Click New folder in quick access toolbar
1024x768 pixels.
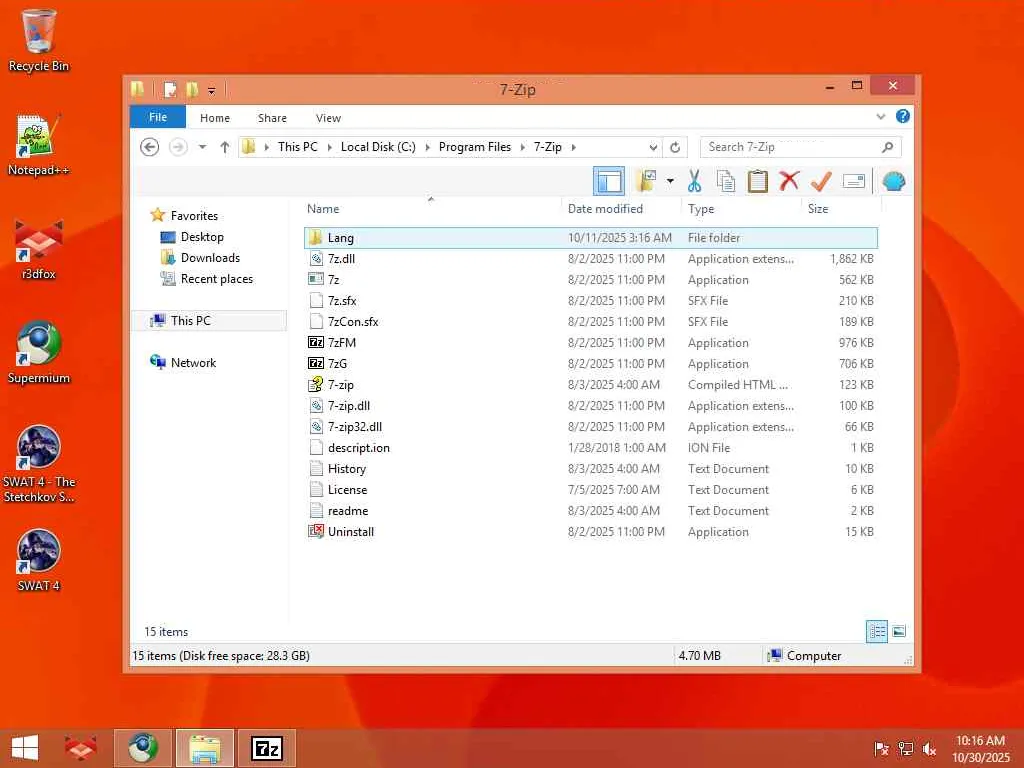click(192, 89)
